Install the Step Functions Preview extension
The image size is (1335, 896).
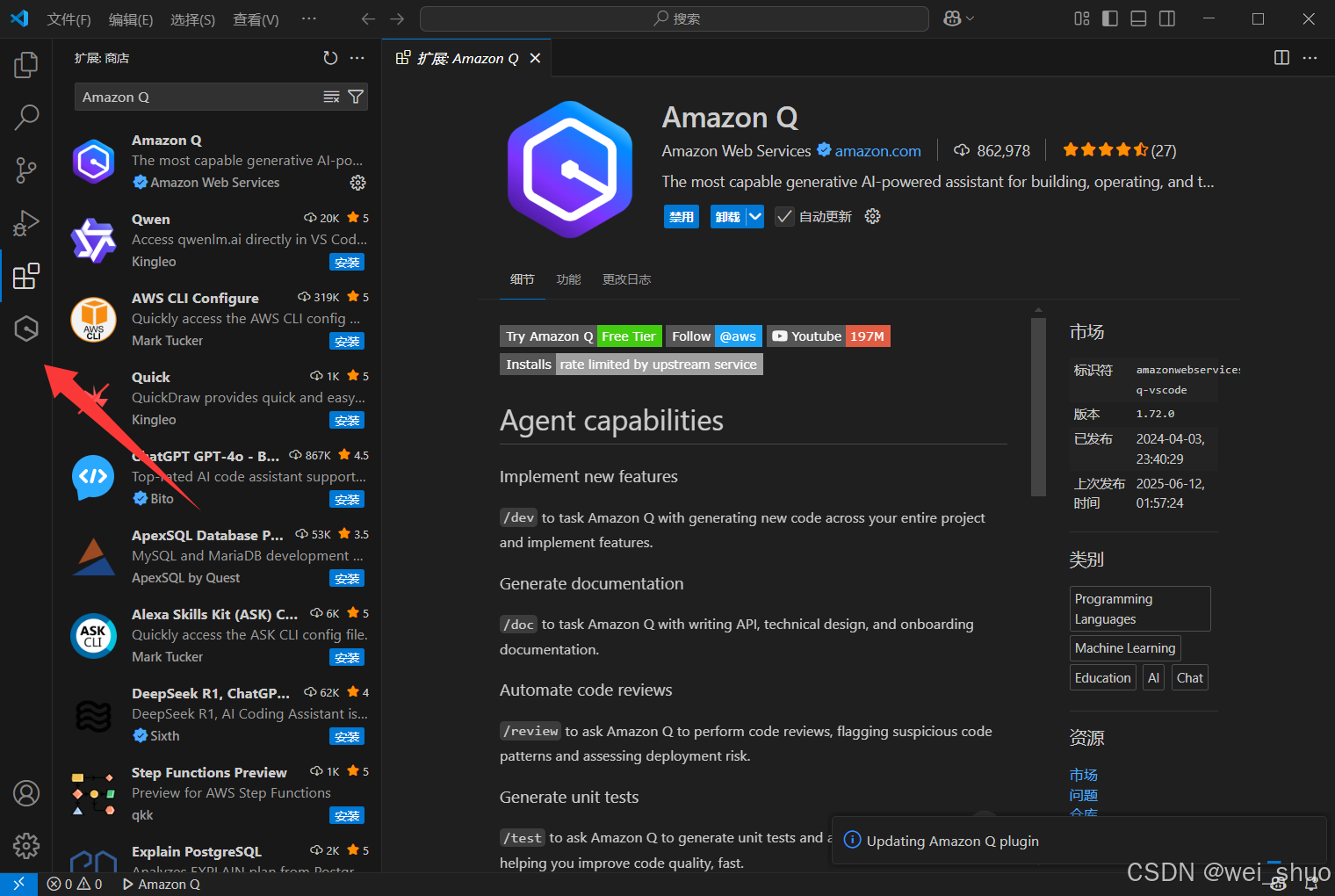pyautogui.click(x=347, y=815)
